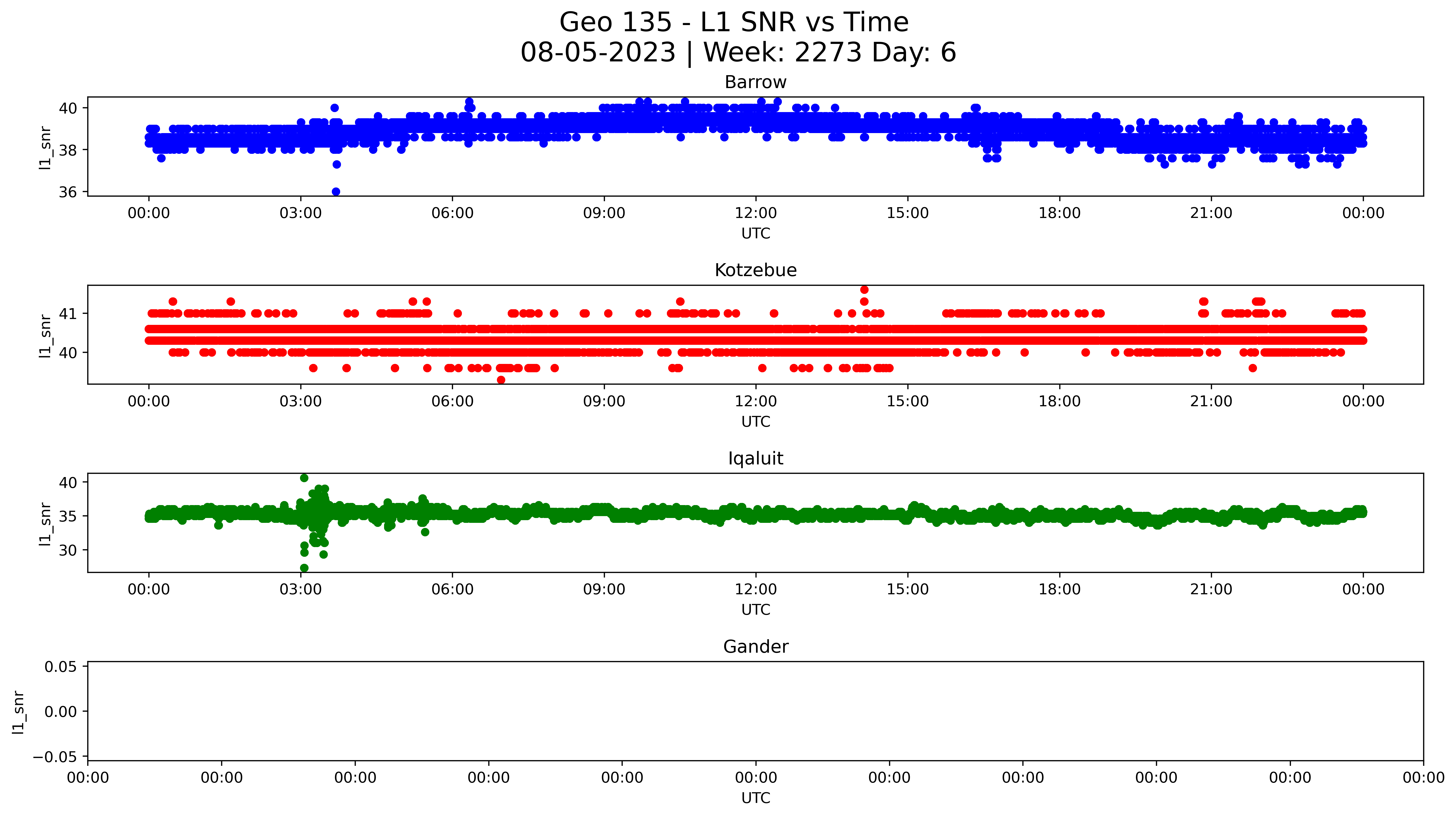The height and width of the screenshot is (817, 1456).
Task: Click the '38' y-axis tick on the Barrow plot
Action: point(68,150)
